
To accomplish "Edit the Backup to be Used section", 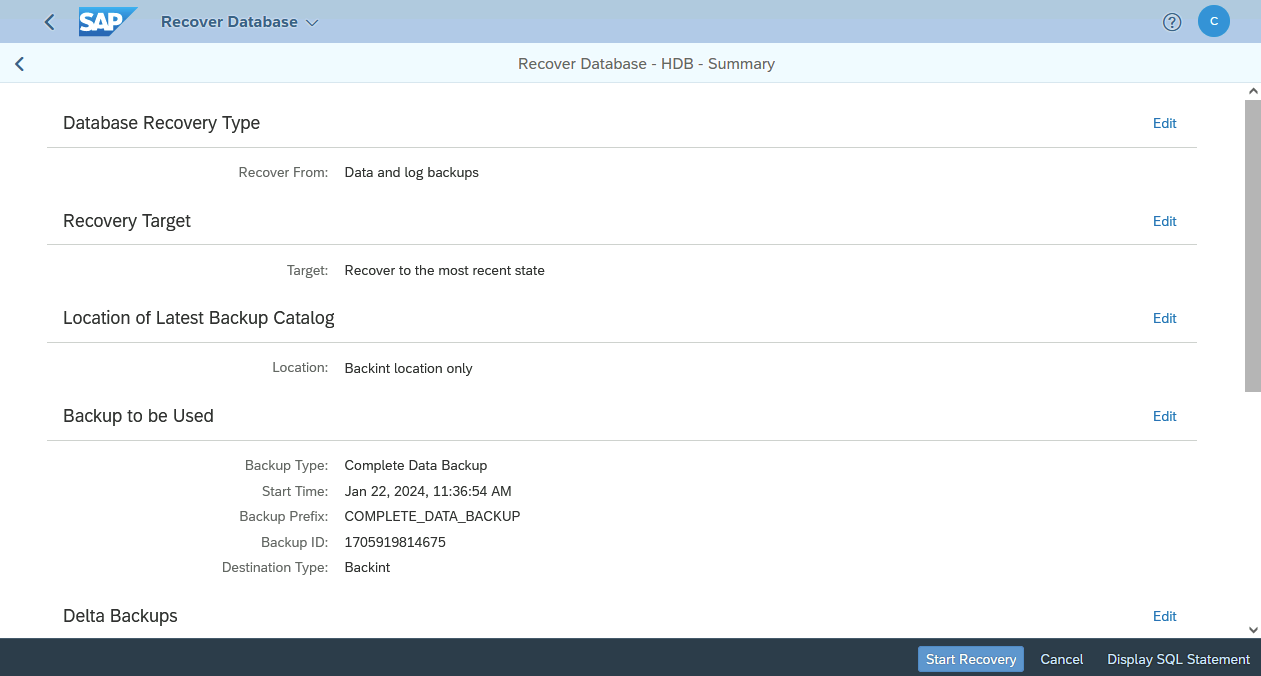I will pos(1164,416).
